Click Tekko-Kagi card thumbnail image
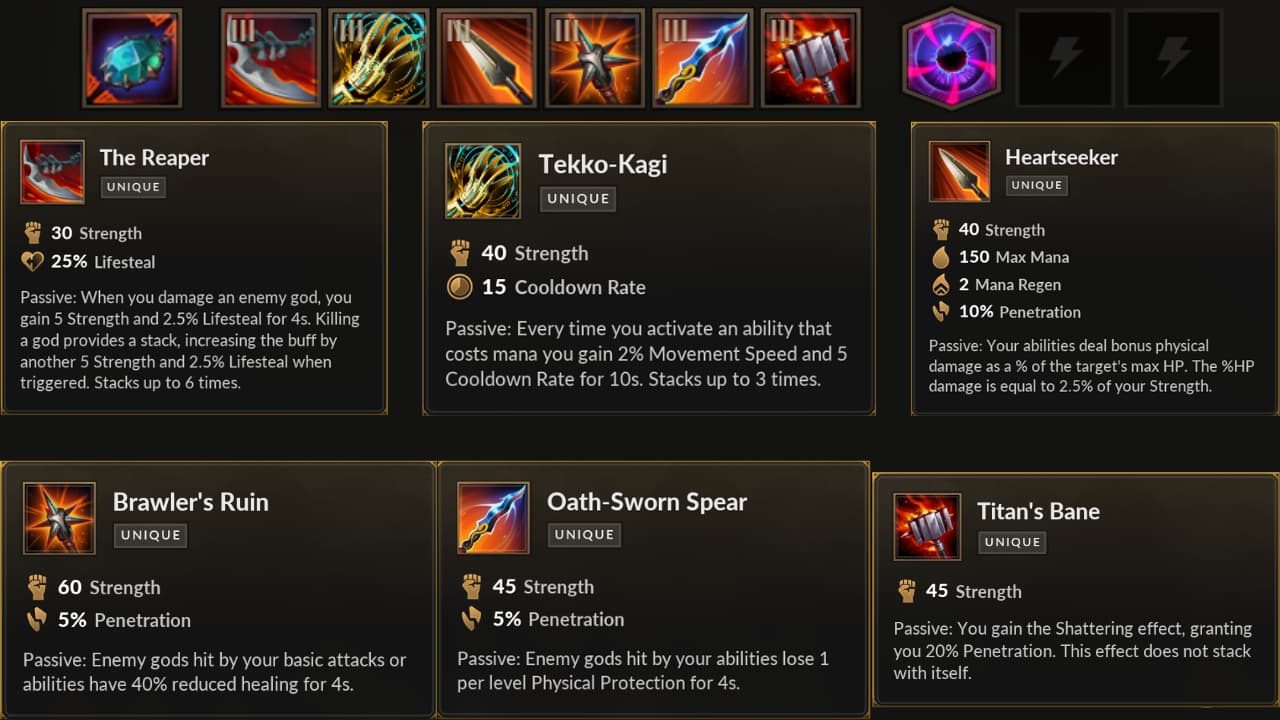This screenshot has width=1280, height=720. [483, 181]
